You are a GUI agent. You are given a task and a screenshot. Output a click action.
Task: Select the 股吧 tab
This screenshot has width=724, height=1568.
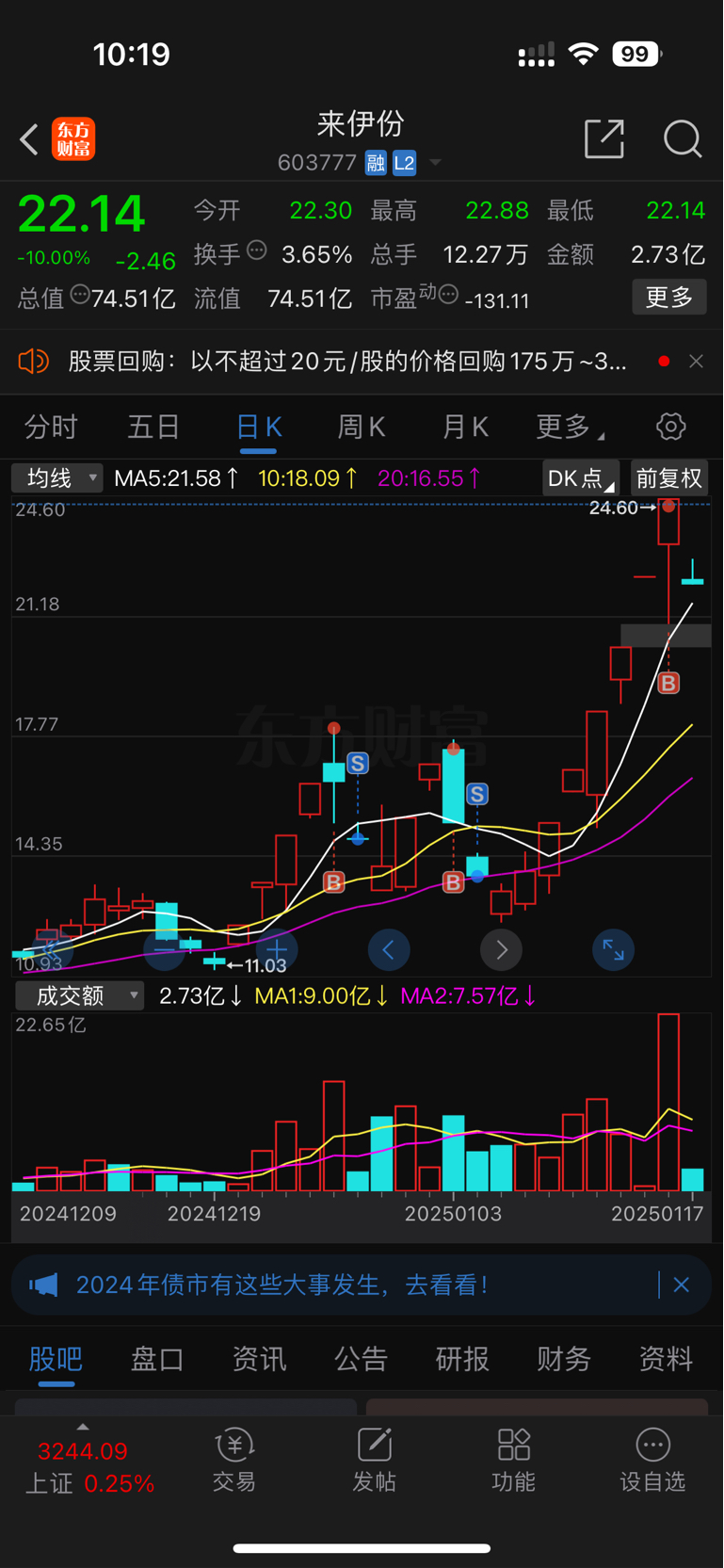coord(56,1359)
